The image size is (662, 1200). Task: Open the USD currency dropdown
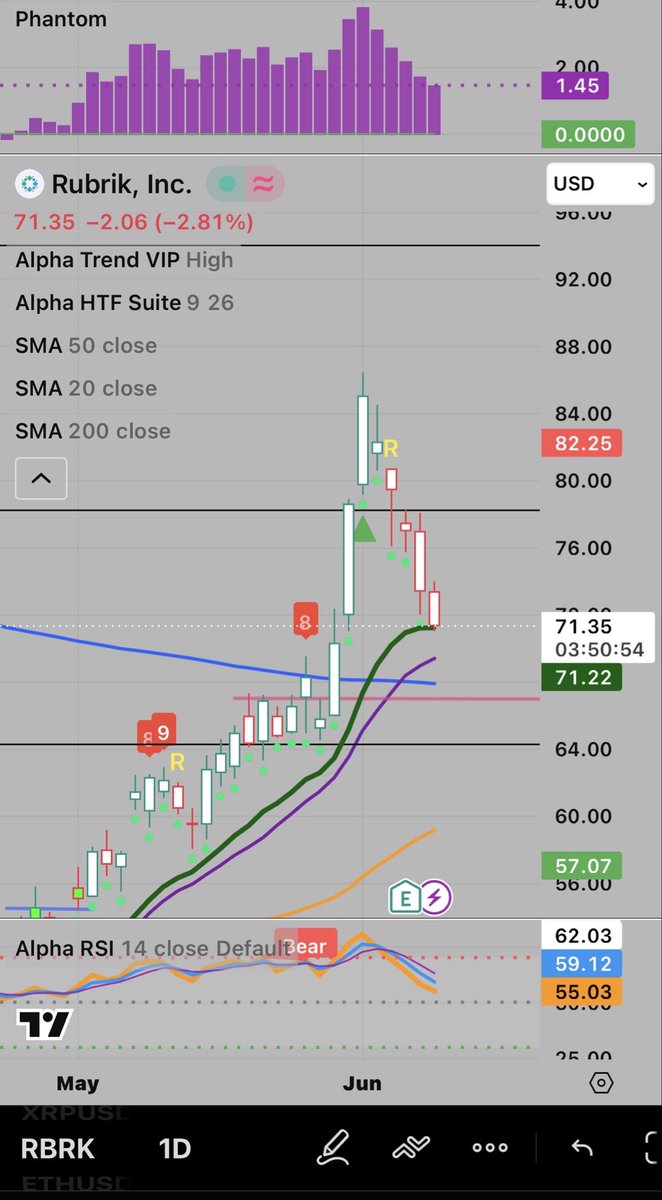pyautogui.click(x=600, y=184)
